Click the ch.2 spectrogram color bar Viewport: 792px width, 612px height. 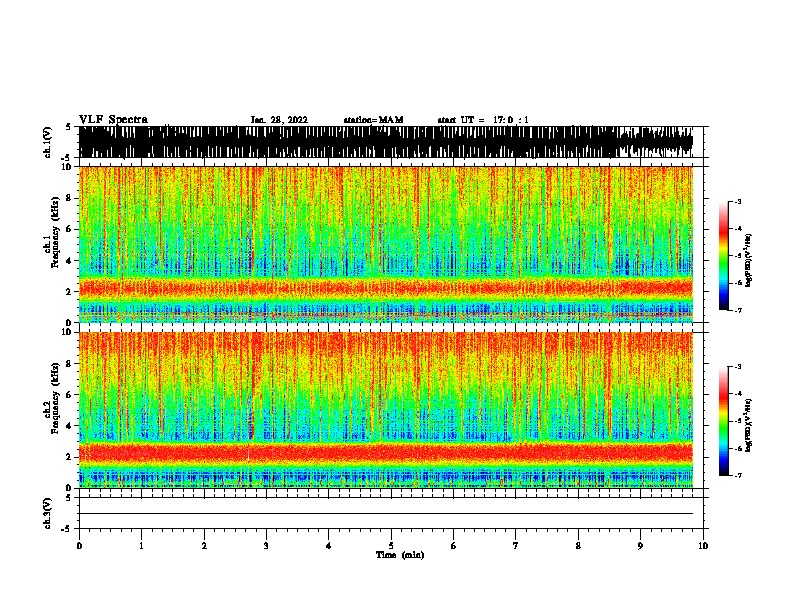tap(724, 421)
